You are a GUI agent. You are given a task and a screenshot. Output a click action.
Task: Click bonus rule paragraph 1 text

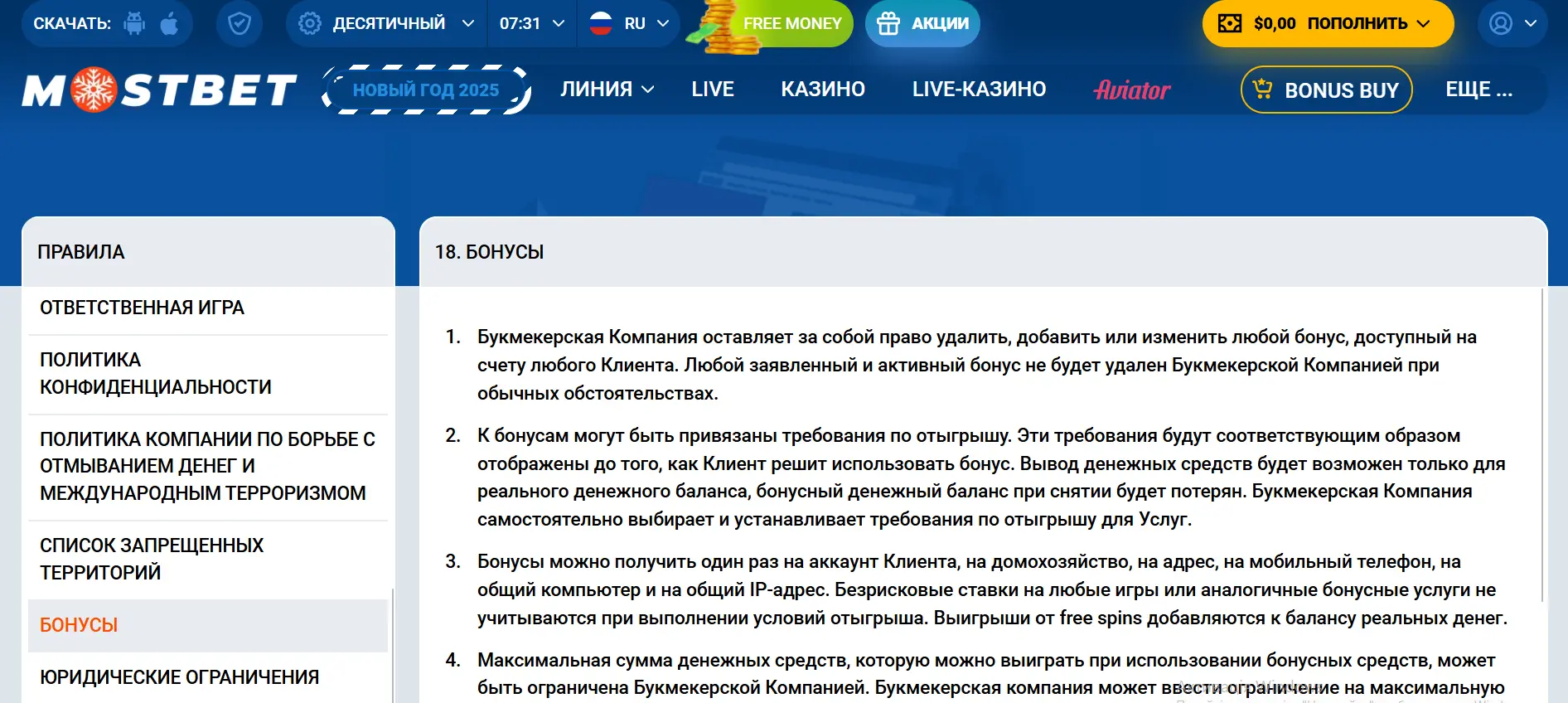[x=976, y=365]
